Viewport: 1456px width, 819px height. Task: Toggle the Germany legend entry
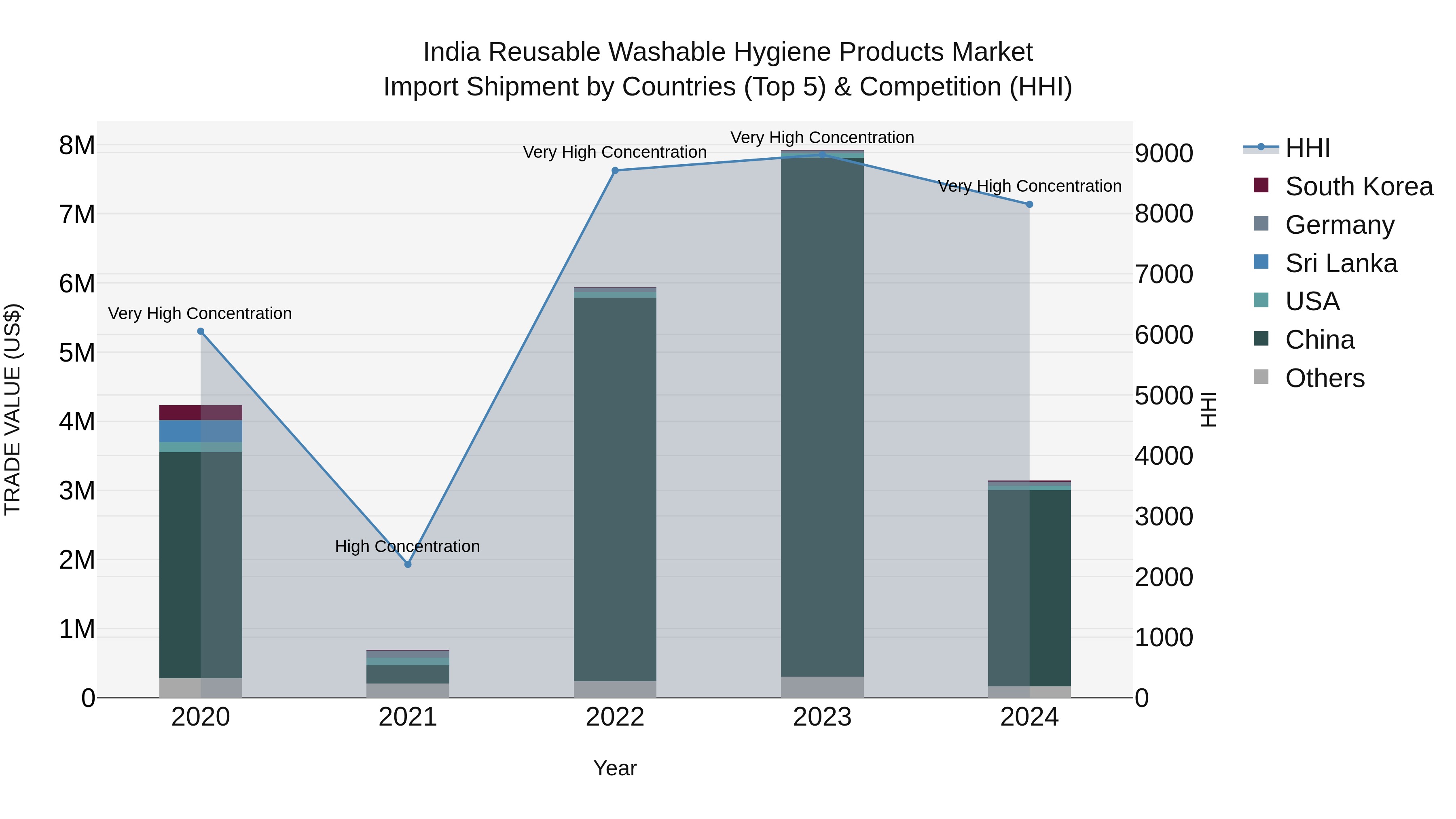(x=1324, y=225)
